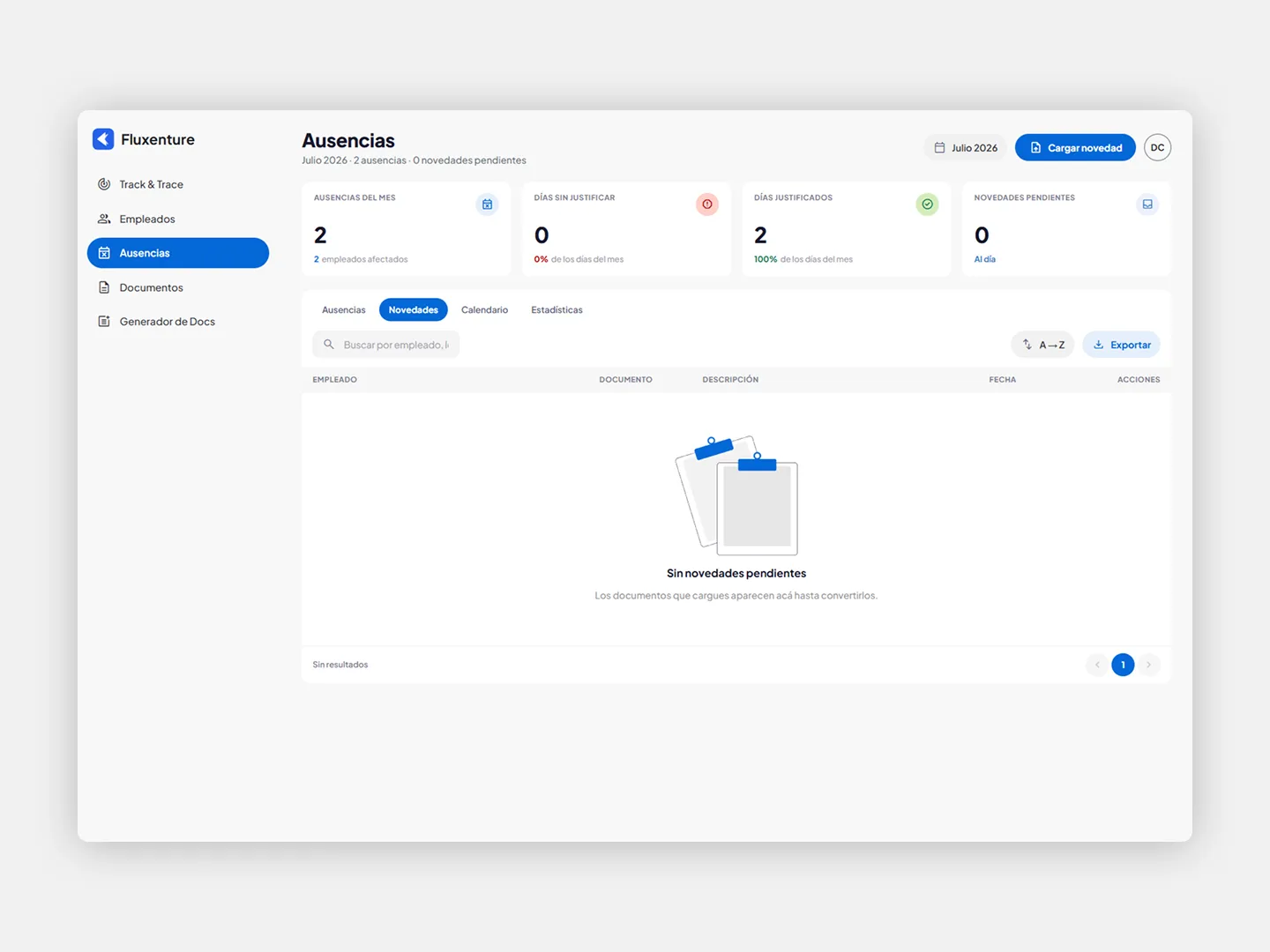
Task: Open the DC user avatar menu
Action: [1158, 148]
